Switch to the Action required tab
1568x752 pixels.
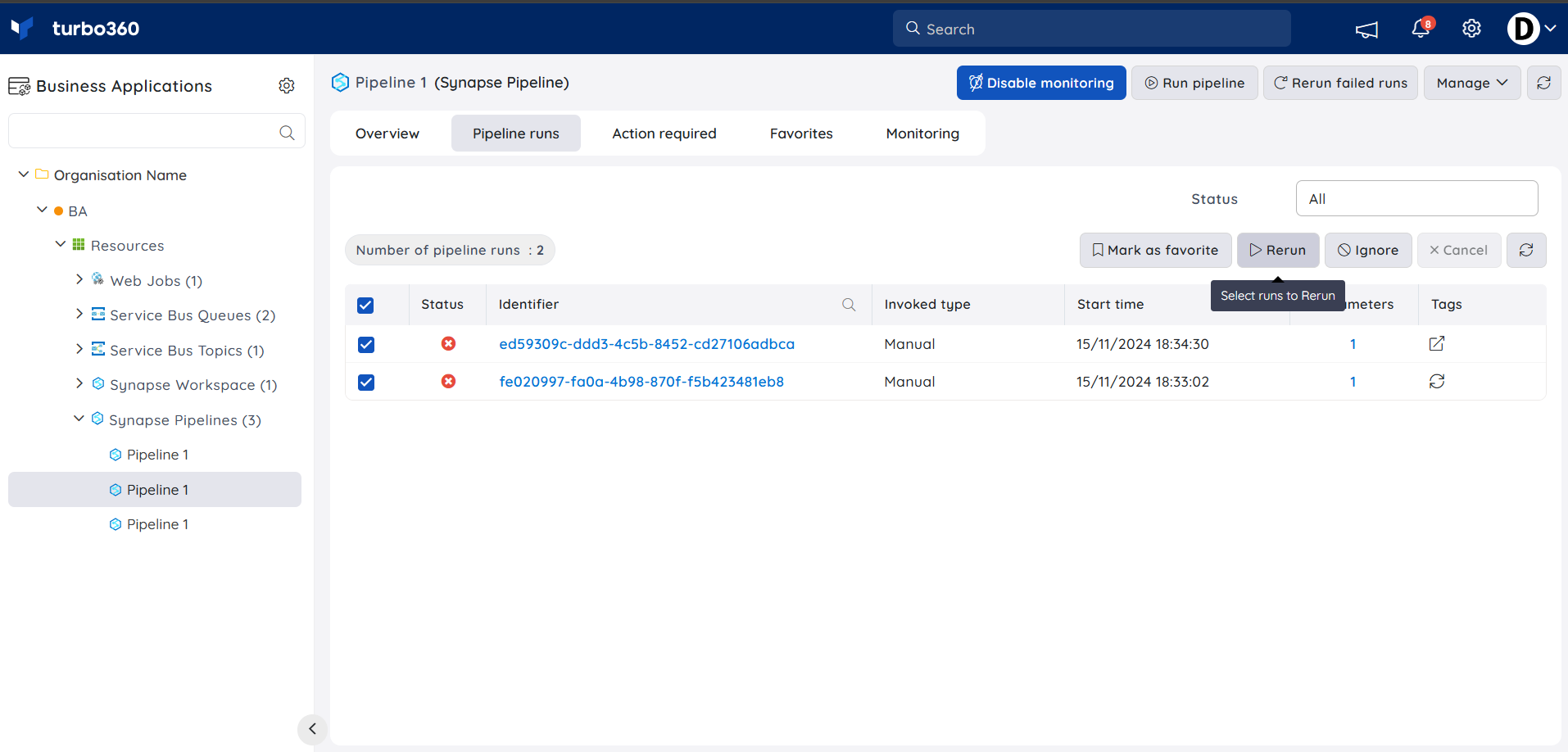pyautogui.click(x=664, y=134)
